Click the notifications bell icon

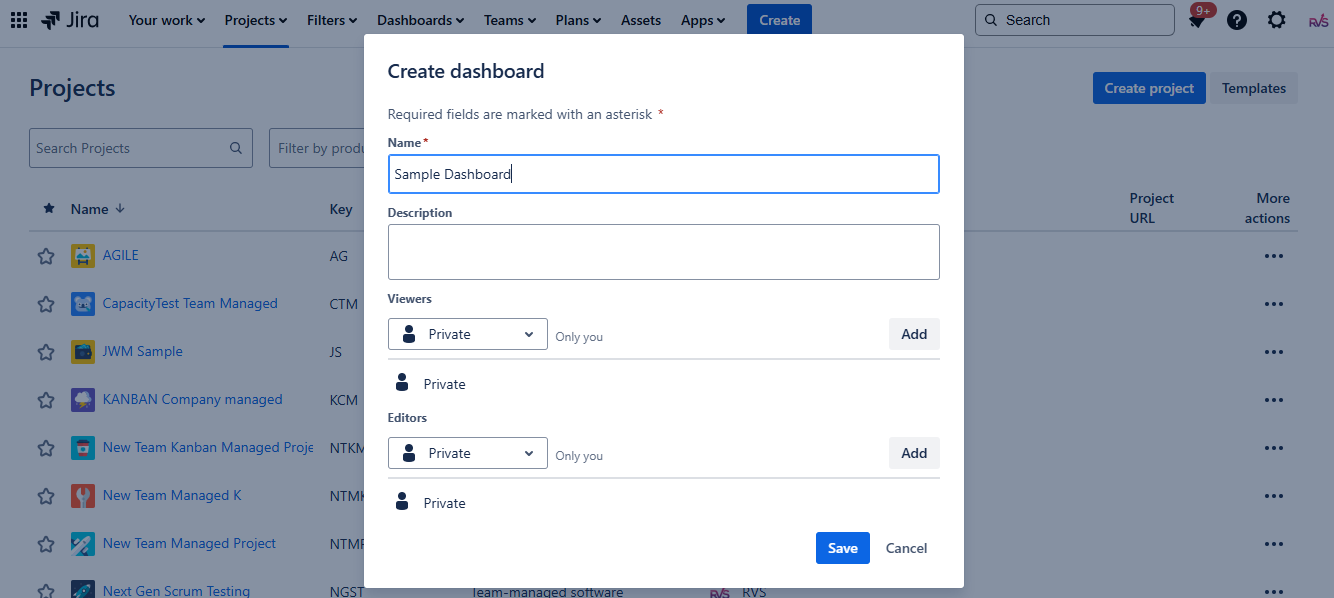tap(1197, 21)
